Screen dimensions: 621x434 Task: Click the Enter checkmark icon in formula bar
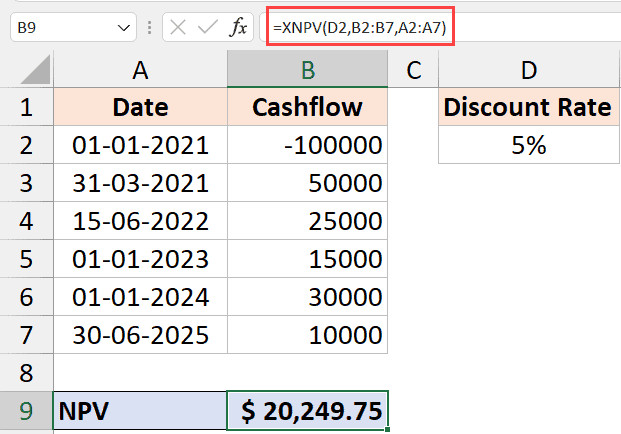coord(208,28)
